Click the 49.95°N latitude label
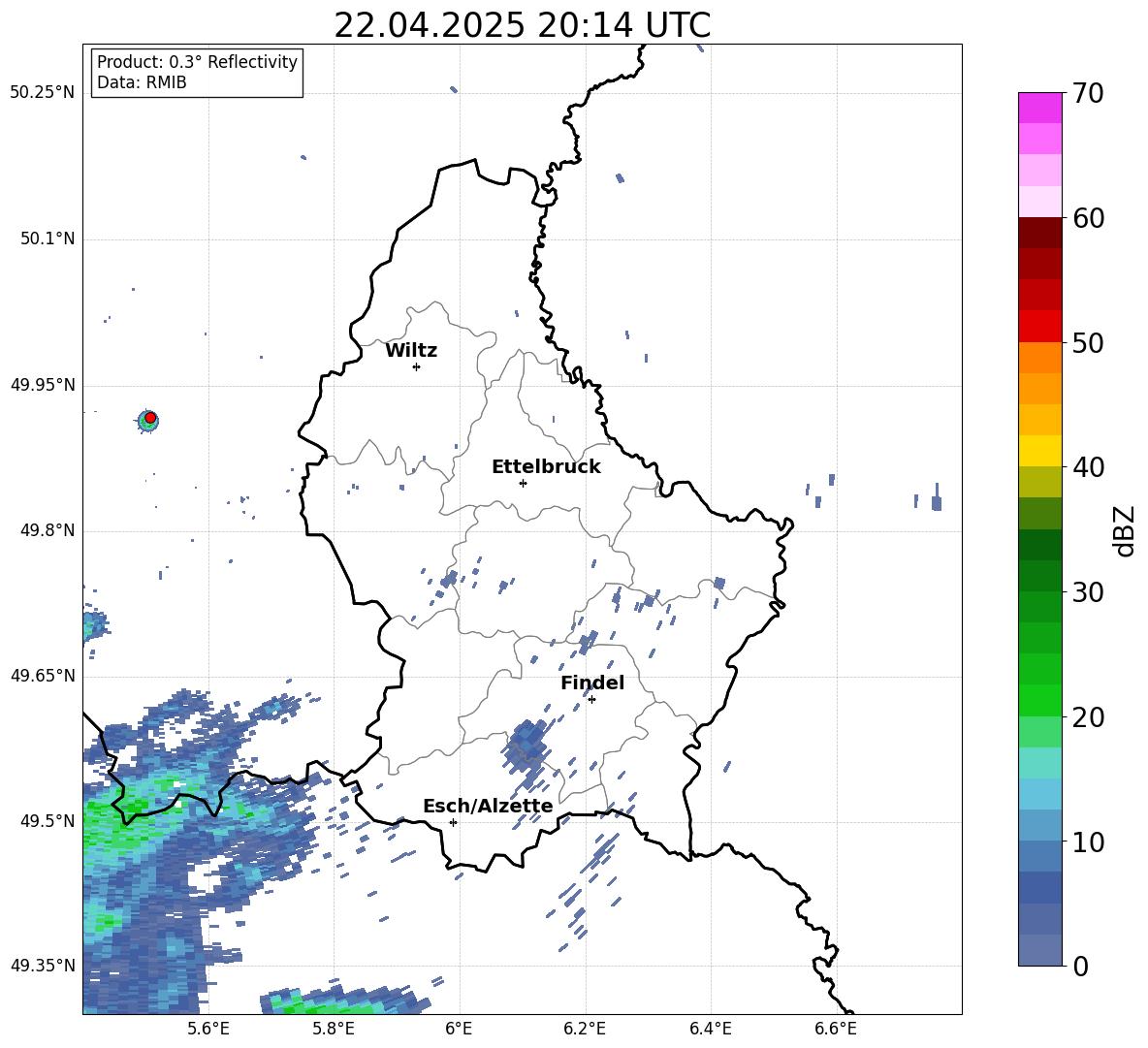The image size is (1148, 1048). pyautogui.click(x=42, y=385)
